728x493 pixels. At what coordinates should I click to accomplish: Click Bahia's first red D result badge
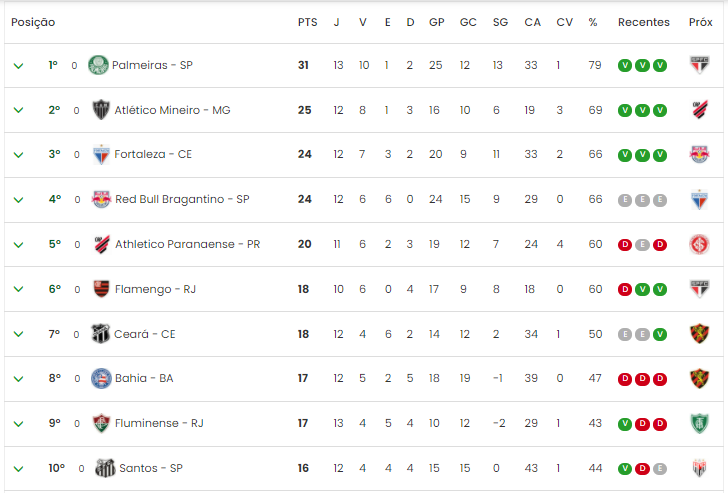pos(625,379)
